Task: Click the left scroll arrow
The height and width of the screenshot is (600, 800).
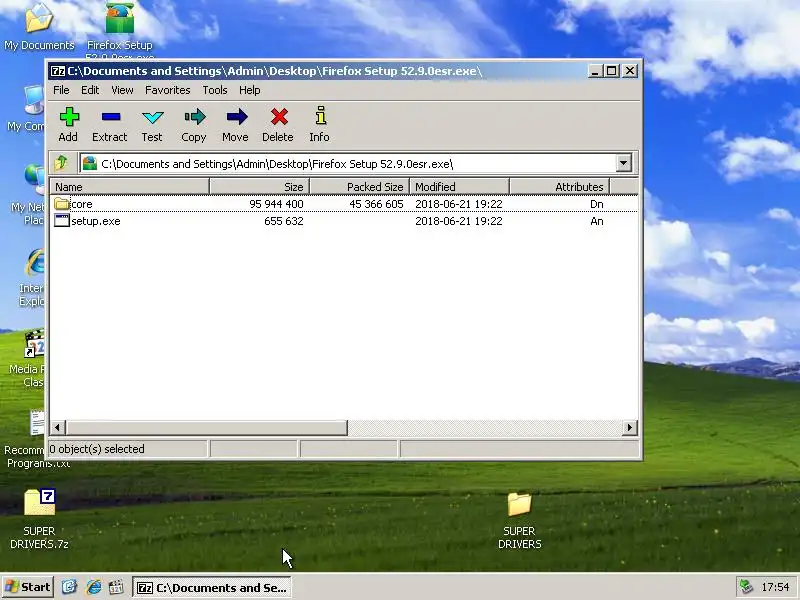Action: [x=58, y=428]
